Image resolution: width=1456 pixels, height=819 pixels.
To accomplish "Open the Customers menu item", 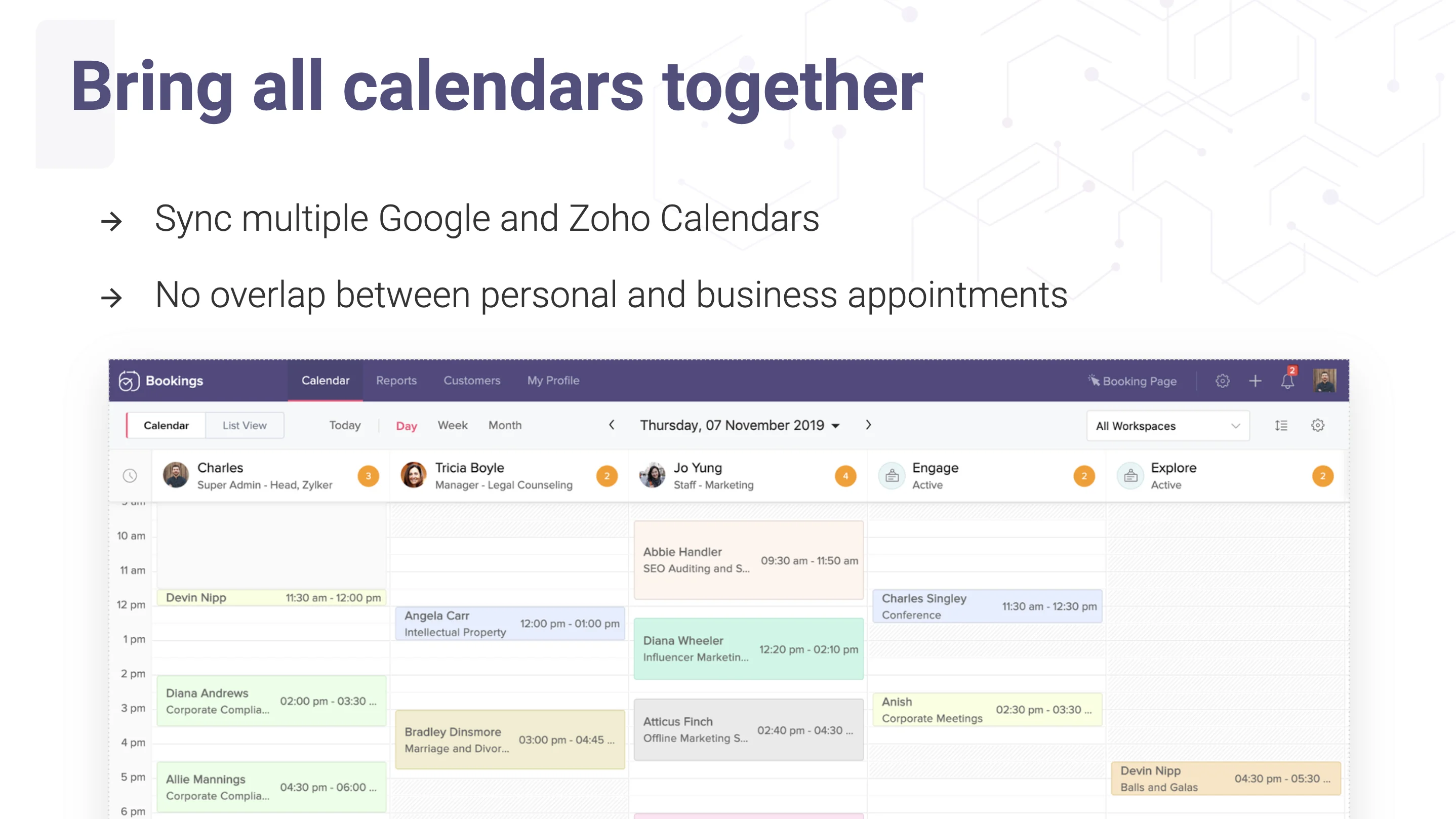I will (x=472, y=380).
